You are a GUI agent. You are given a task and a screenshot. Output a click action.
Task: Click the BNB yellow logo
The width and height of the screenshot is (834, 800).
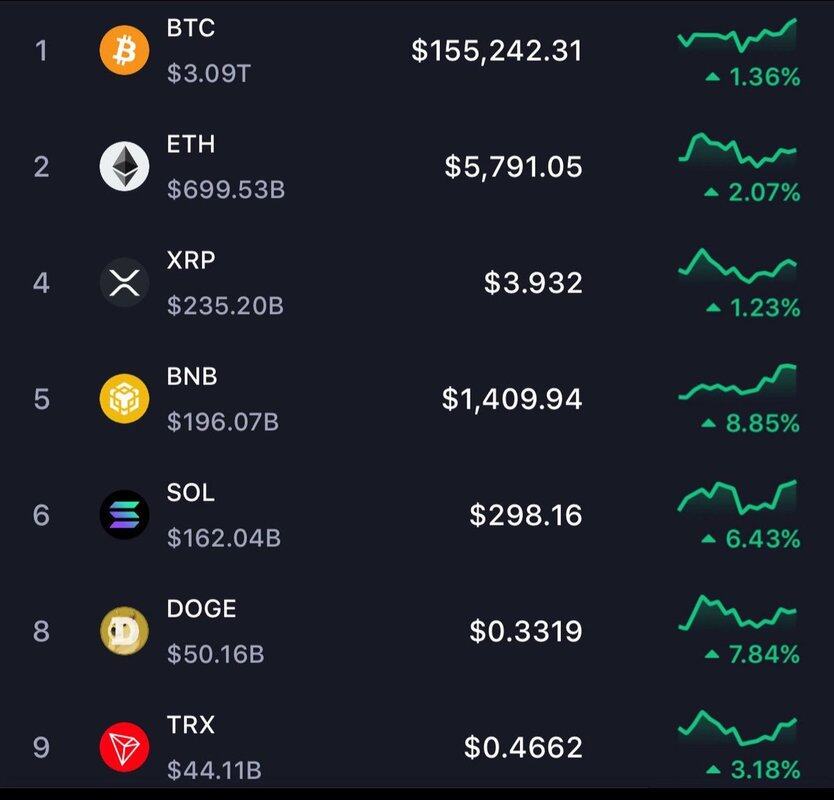pos(124,398)
